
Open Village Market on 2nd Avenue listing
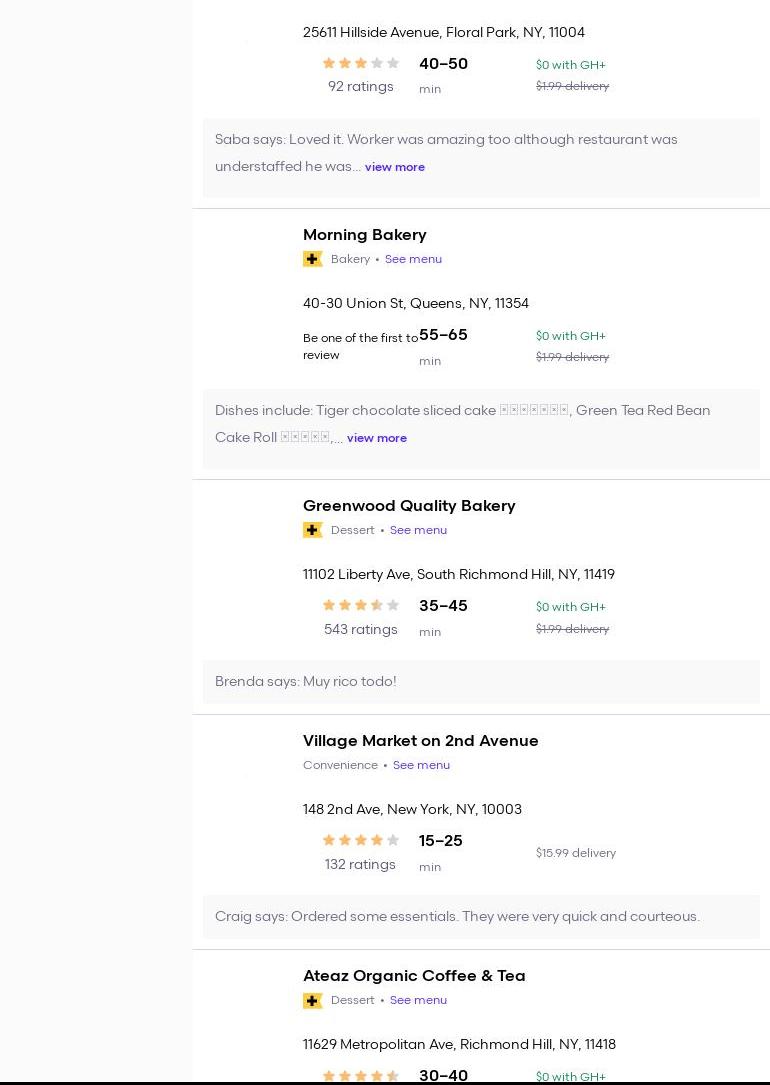[420, 741]
